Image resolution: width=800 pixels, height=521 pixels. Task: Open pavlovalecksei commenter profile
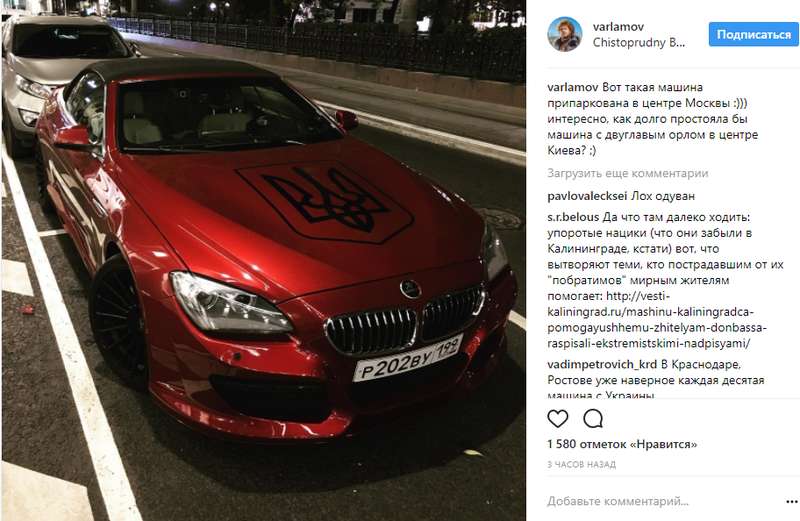pyautogui.click(x=587, y=196)
